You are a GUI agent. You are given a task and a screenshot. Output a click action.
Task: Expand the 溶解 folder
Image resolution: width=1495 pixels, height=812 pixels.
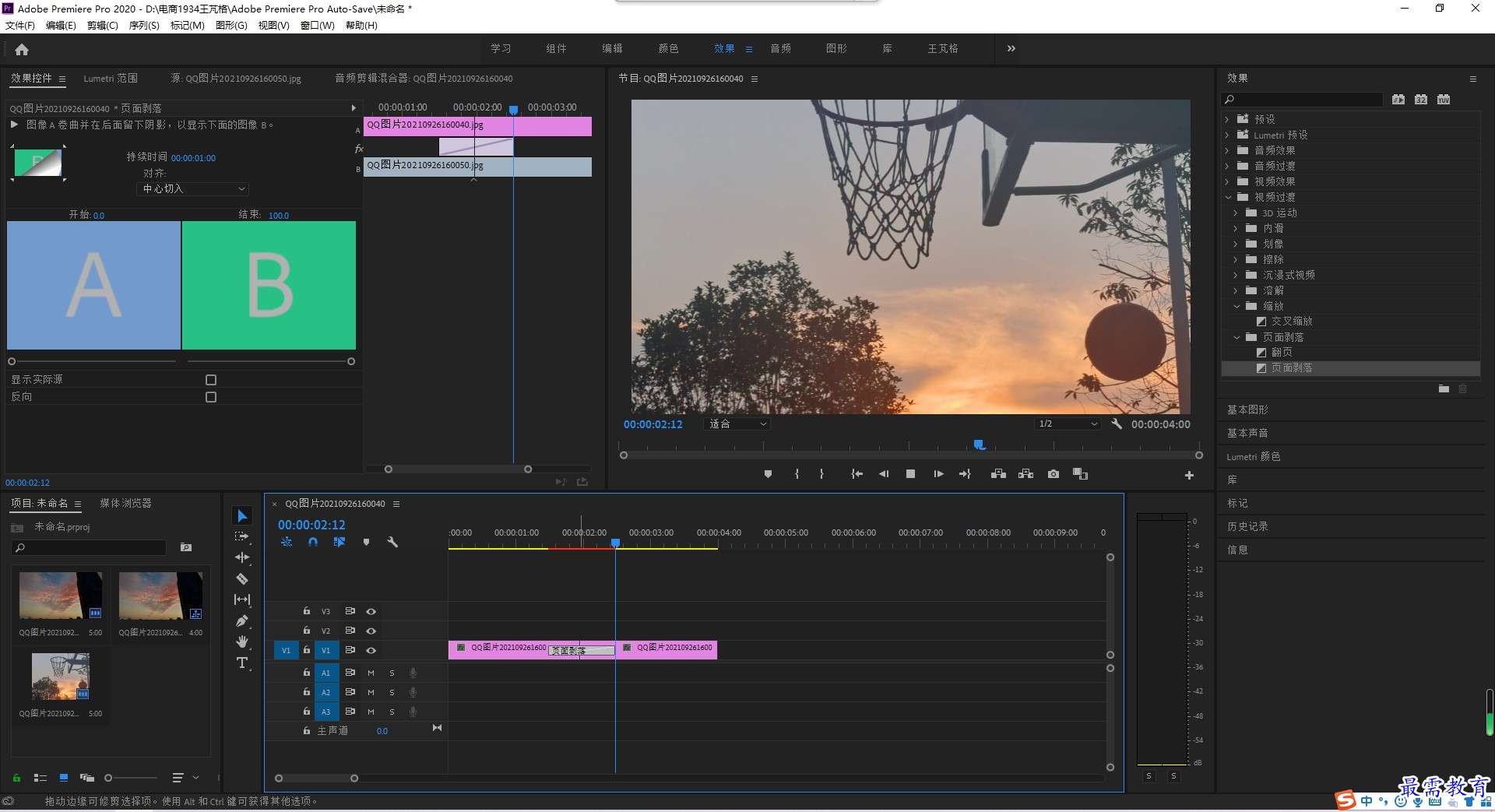1236,291
